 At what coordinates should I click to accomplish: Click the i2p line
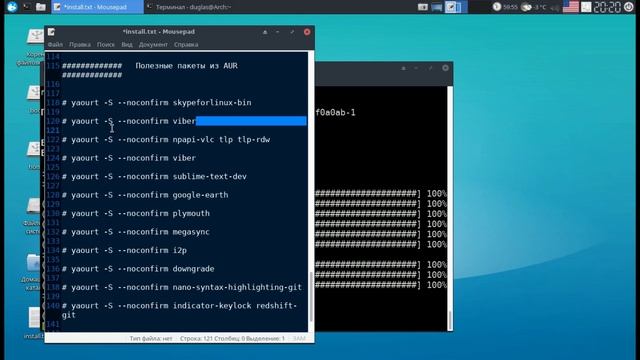(x=124, y=250)
